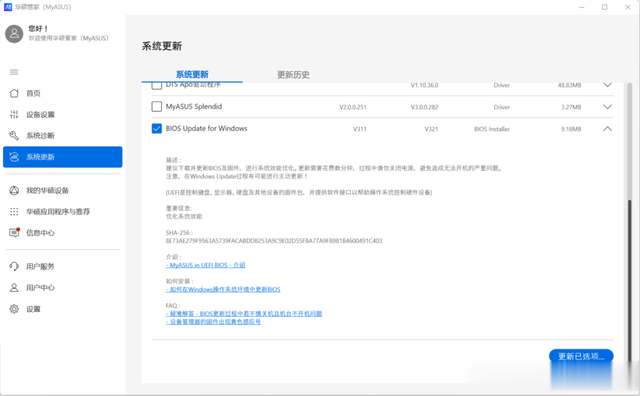640x396 pixels.
Task: Select the 系统诊断 wrench icon
Action: coord(14,136)
